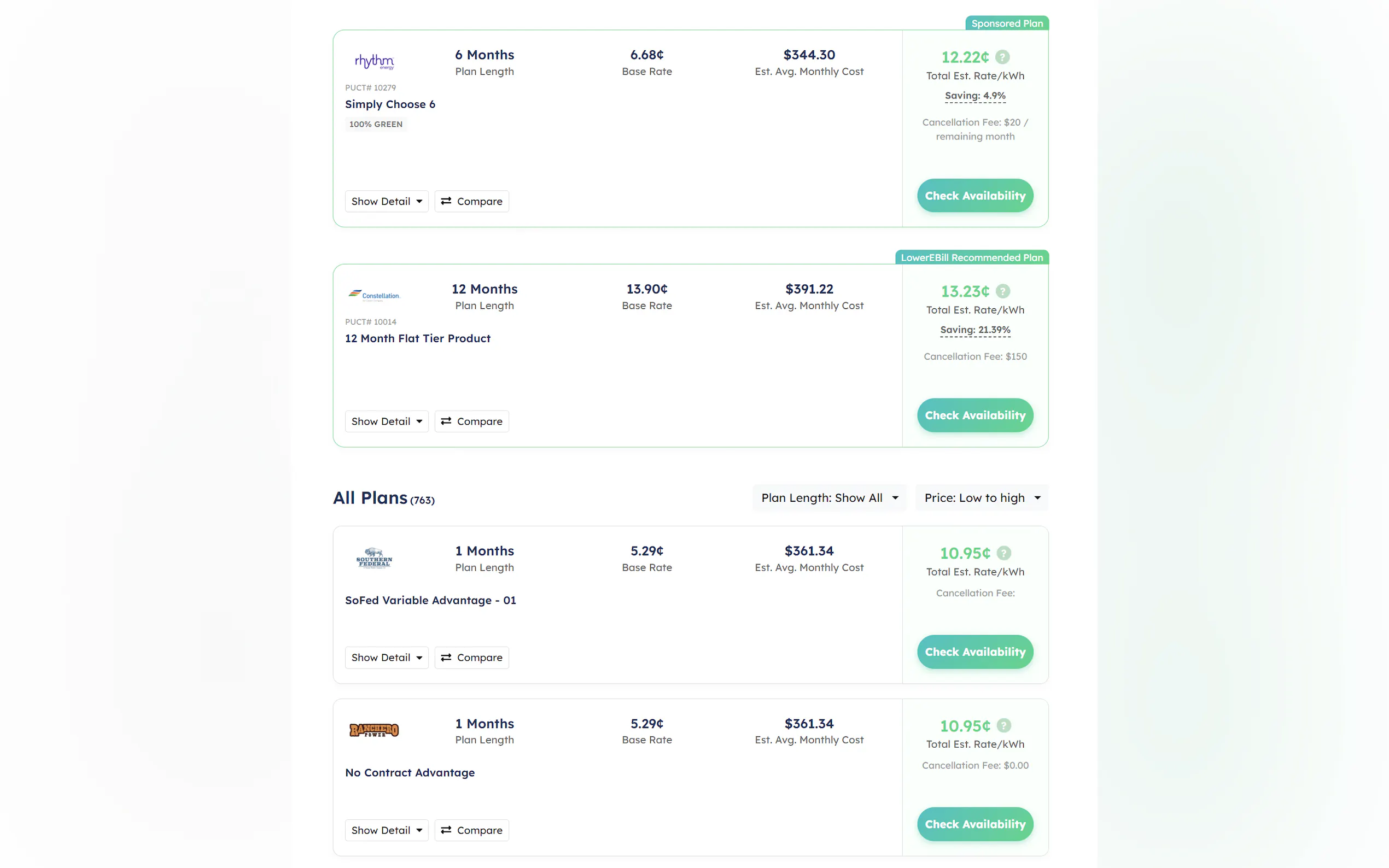This screenshot has width=1389, height=868.
Task: Expand Show Detail for Simply Choose 6
Action: tap(387, 202)
